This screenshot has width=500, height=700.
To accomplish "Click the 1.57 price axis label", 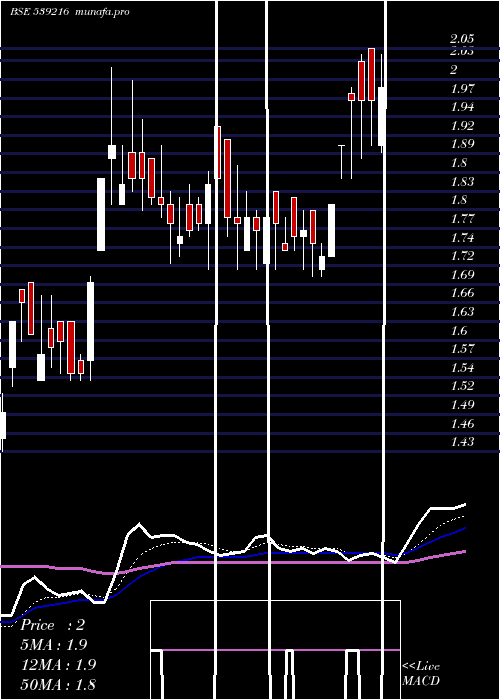I will [462, 349].
